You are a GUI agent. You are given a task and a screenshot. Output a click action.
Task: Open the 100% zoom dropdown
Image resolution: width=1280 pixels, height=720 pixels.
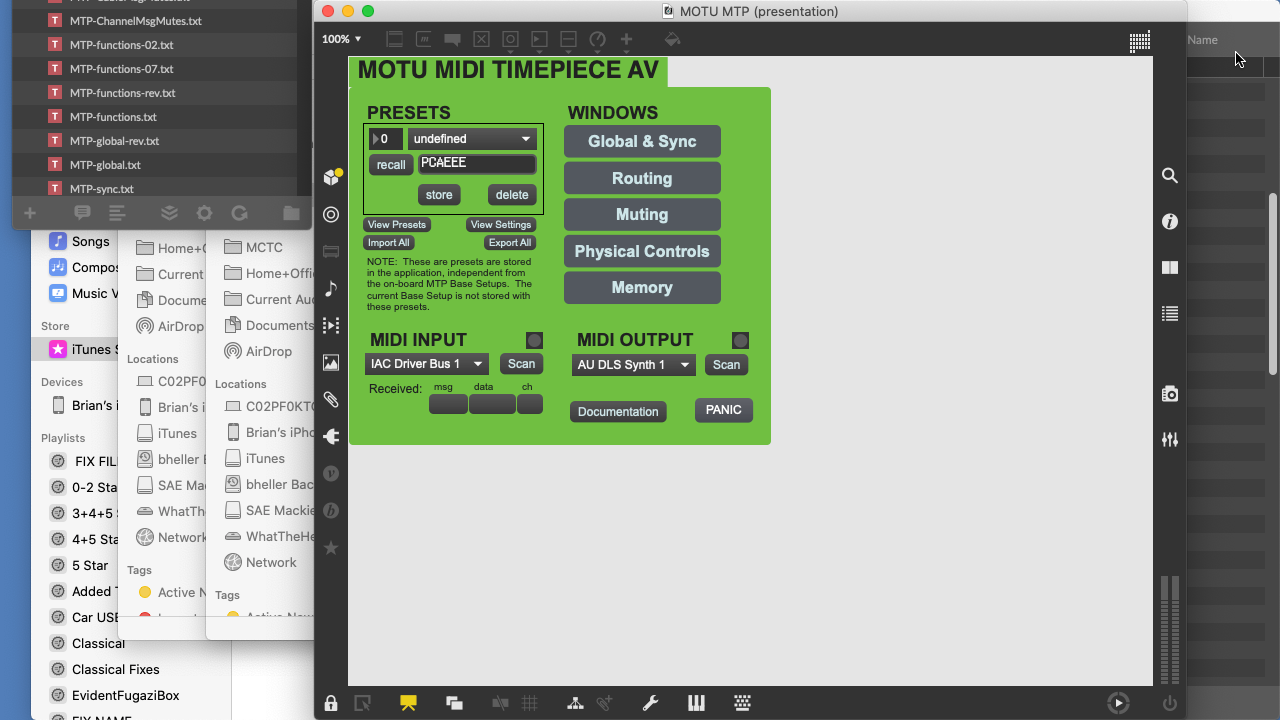tap(342, 39)
